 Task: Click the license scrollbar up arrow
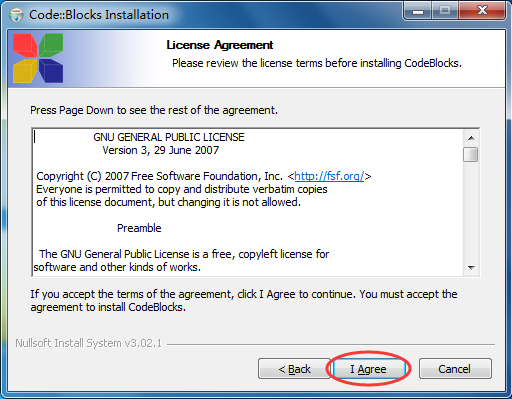[471, 138]
